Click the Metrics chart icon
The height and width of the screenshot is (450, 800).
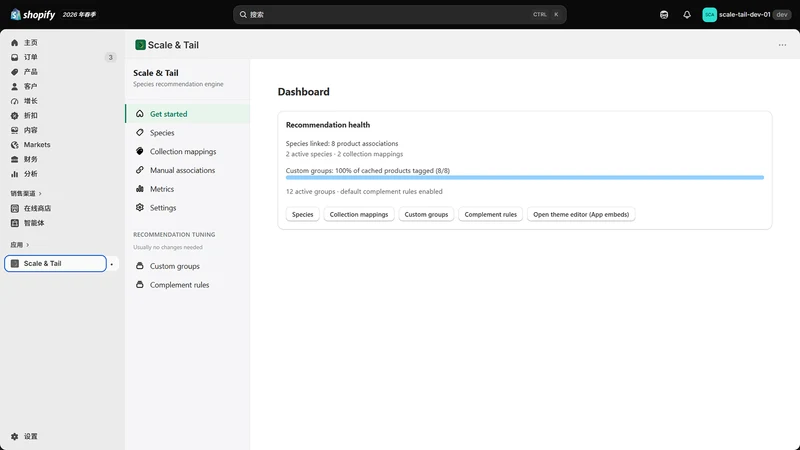coord(139,189)
